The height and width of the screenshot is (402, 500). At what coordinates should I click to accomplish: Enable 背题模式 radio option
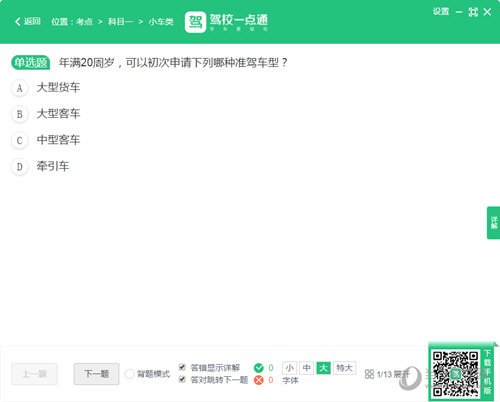click(129, 374)
